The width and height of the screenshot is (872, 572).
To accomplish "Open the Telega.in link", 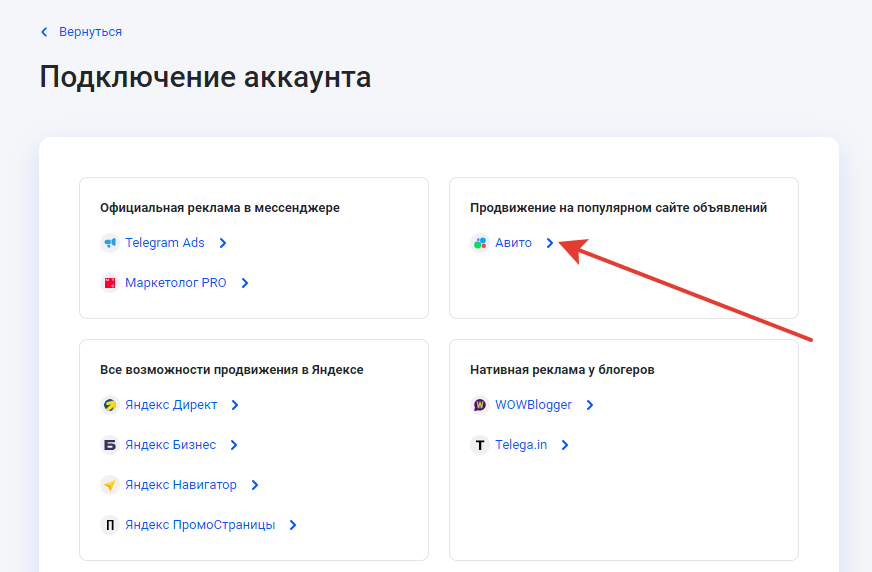I will pyautogui.click(x=521, y=445).
